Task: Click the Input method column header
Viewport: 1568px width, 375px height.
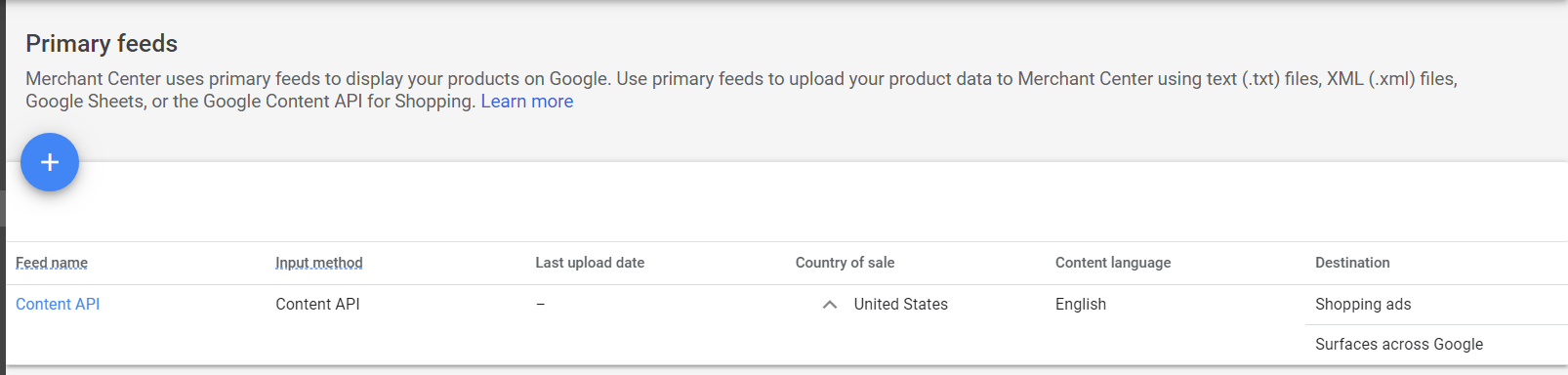Action: coord(319,263)
